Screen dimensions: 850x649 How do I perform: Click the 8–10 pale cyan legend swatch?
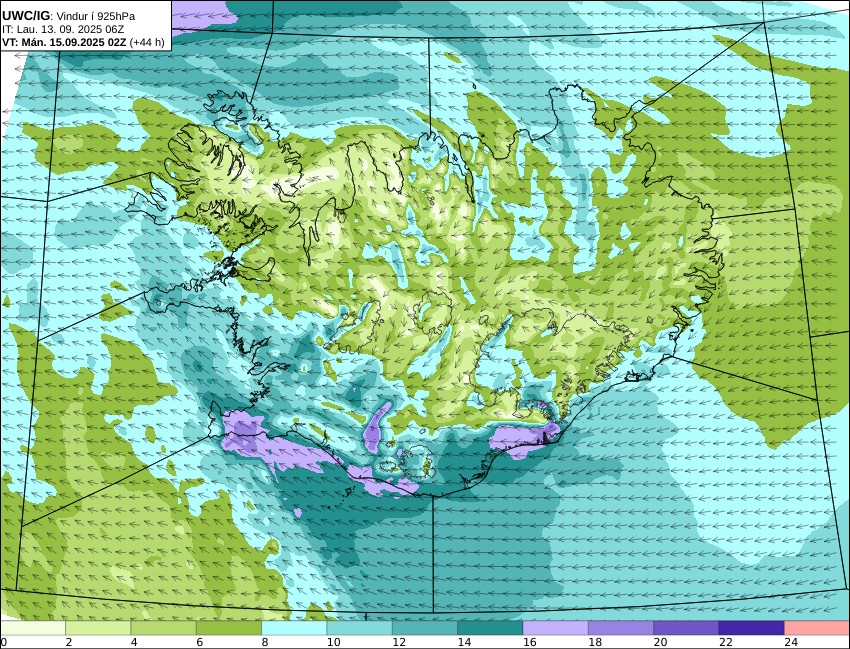(x=294, y=628)
